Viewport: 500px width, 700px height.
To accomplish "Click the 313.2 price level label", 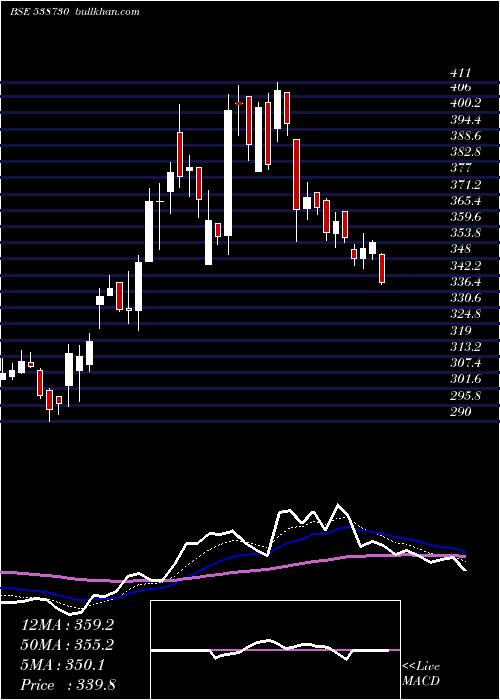I will point(466,347).
